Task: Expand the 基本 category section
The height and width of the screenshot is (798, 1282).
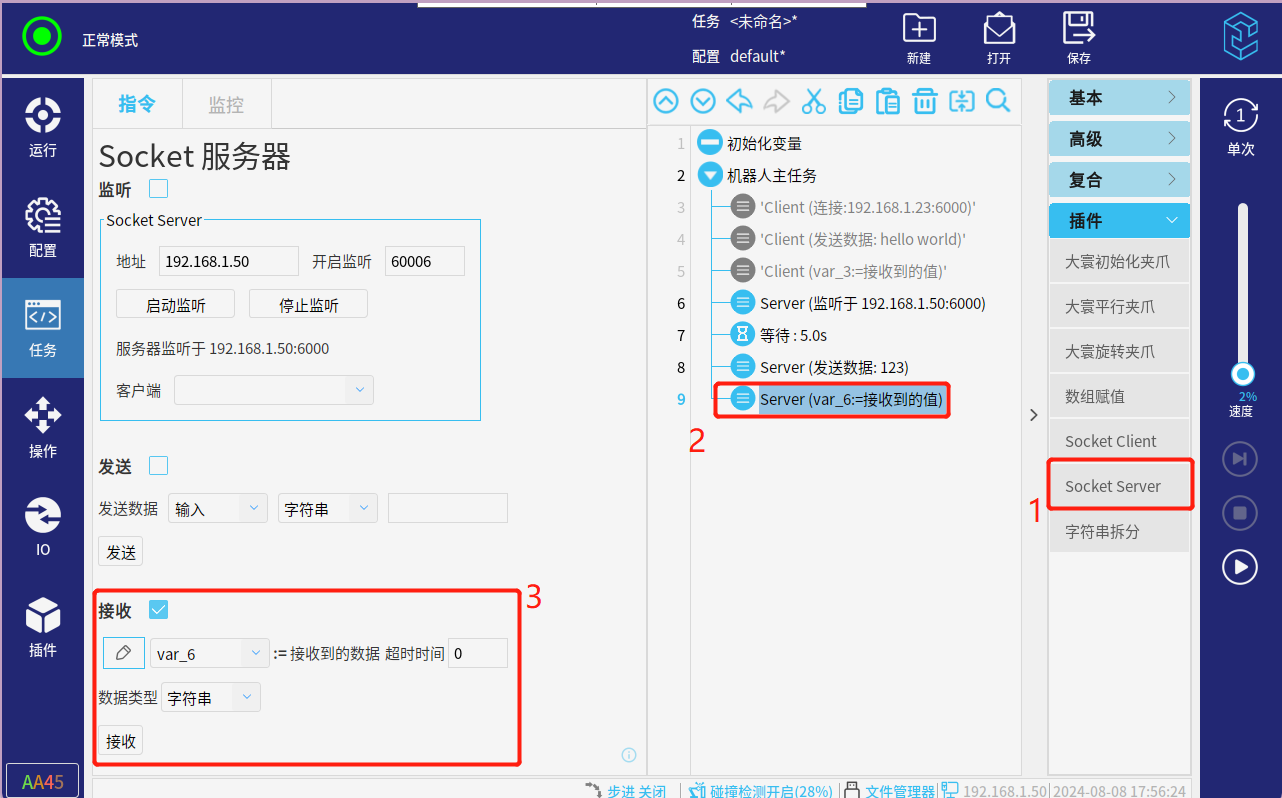Action: tap(1119, 98)
